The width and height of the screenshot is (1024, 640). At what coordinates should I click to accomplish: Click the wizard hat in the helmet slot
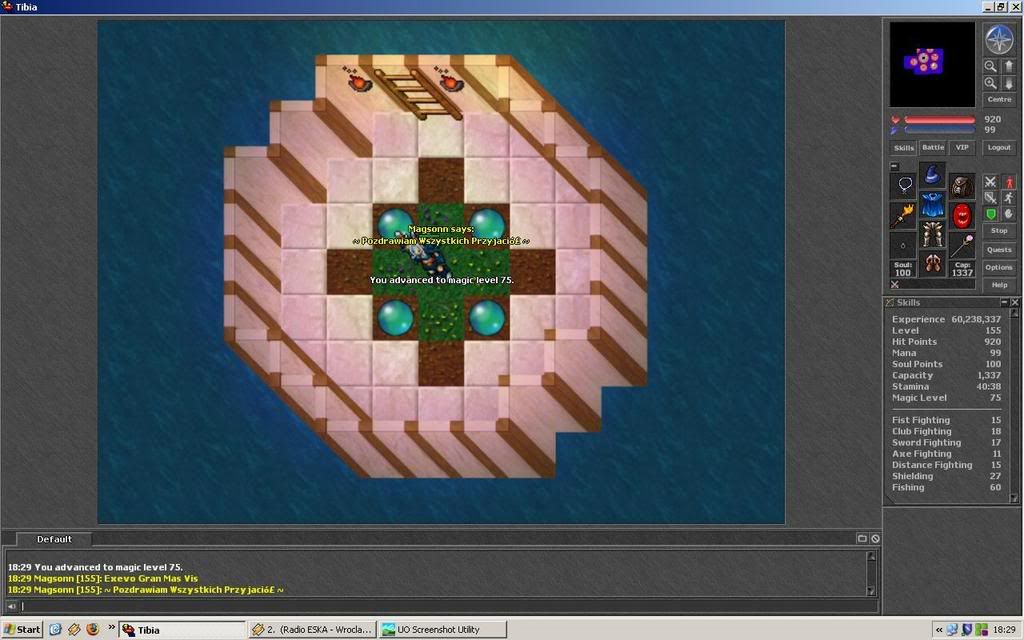(933, 175)
